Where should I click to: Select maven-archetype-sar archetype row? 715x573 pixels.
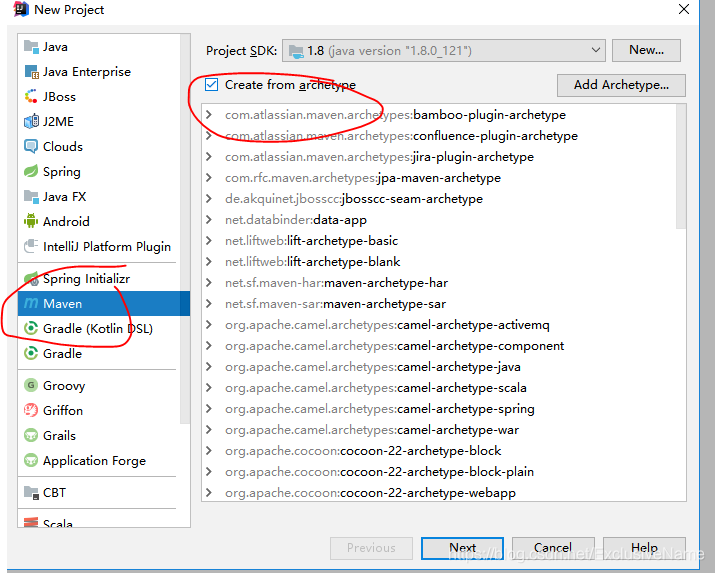tap(439, 304)
